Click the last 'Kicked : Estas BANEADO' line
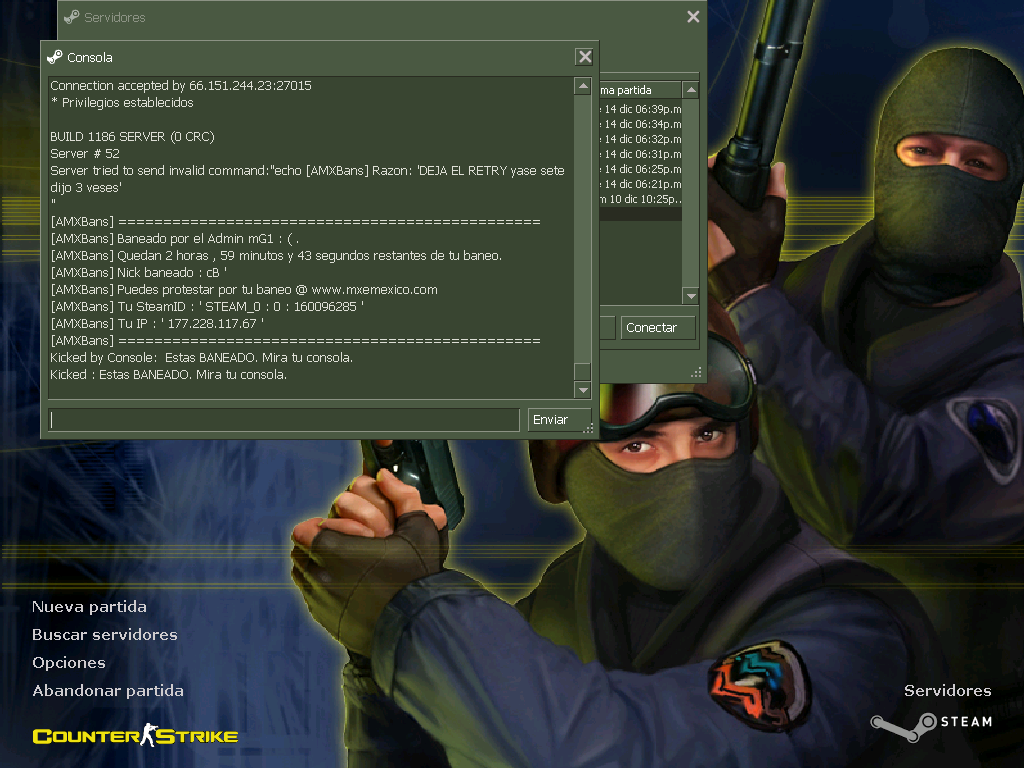 168,374
